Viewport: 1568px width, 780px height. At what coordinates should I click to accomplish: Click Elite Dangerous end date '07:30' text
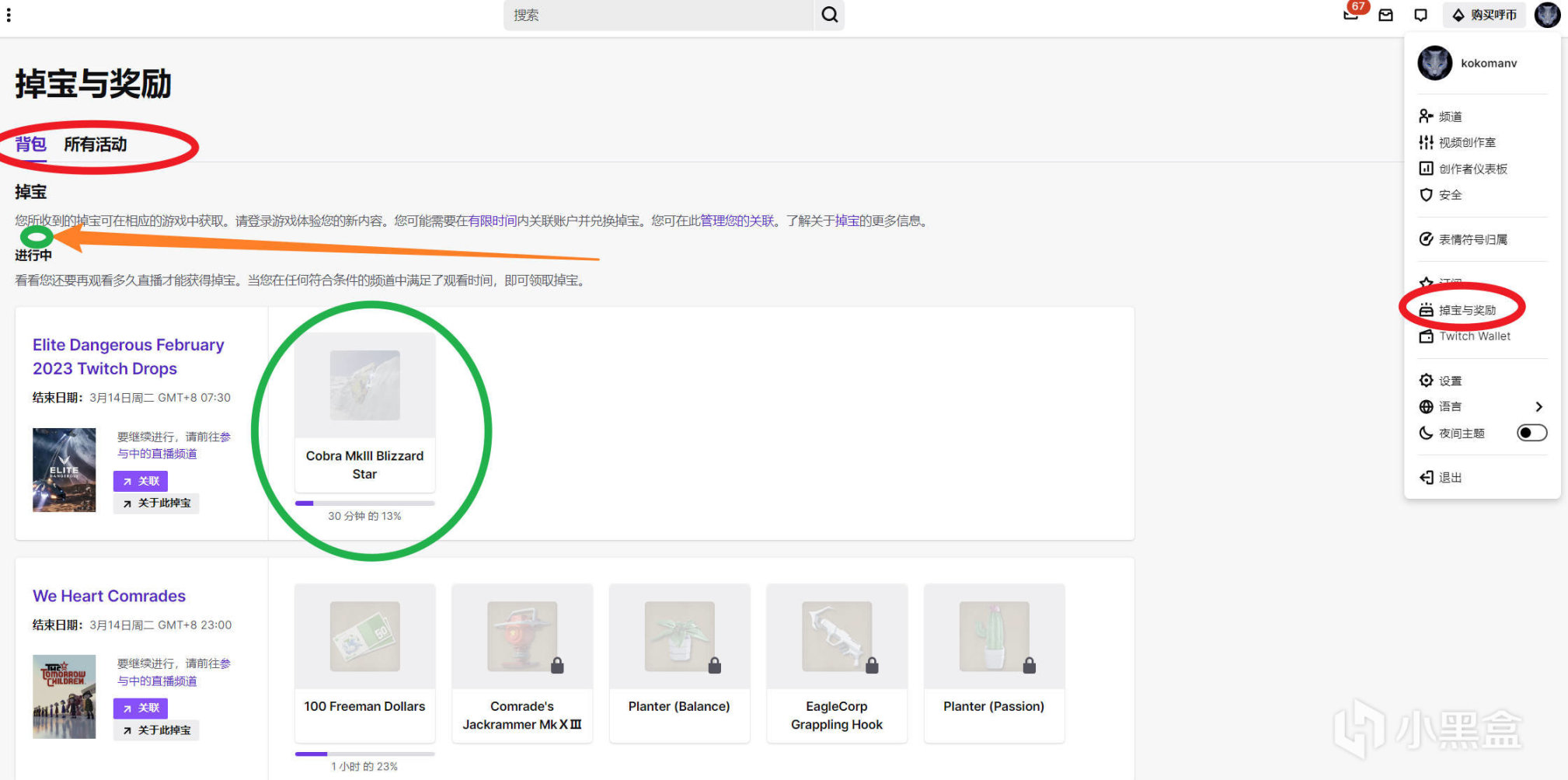(216, 398)
